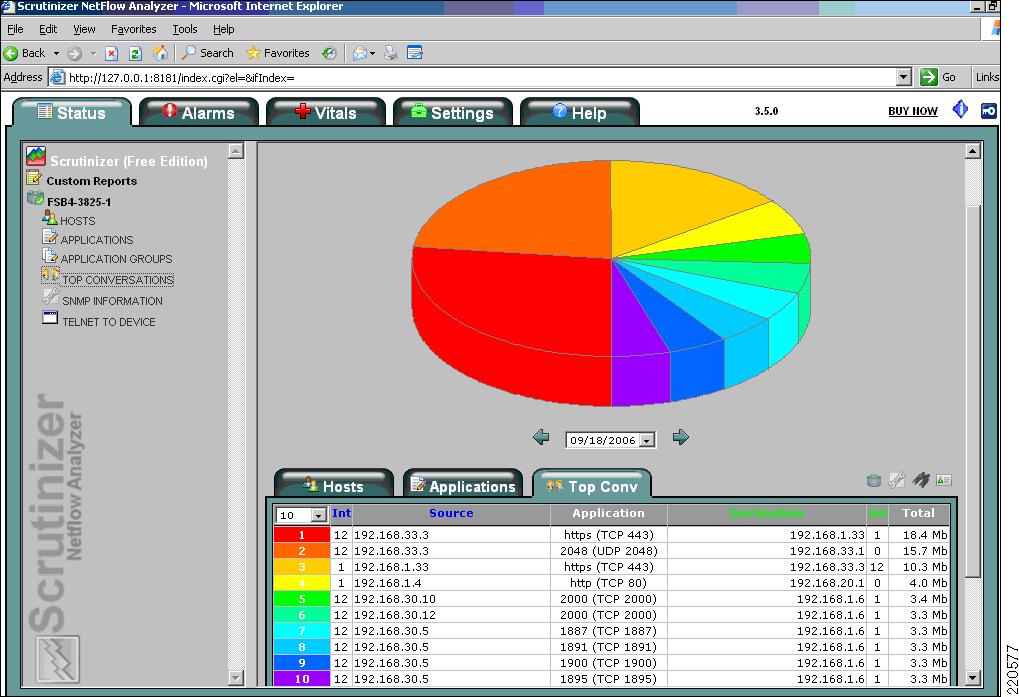The height and width of the screenshot is (697, 1019).
Task: Click the previous-day left arrow
Action: pos(541,437)
